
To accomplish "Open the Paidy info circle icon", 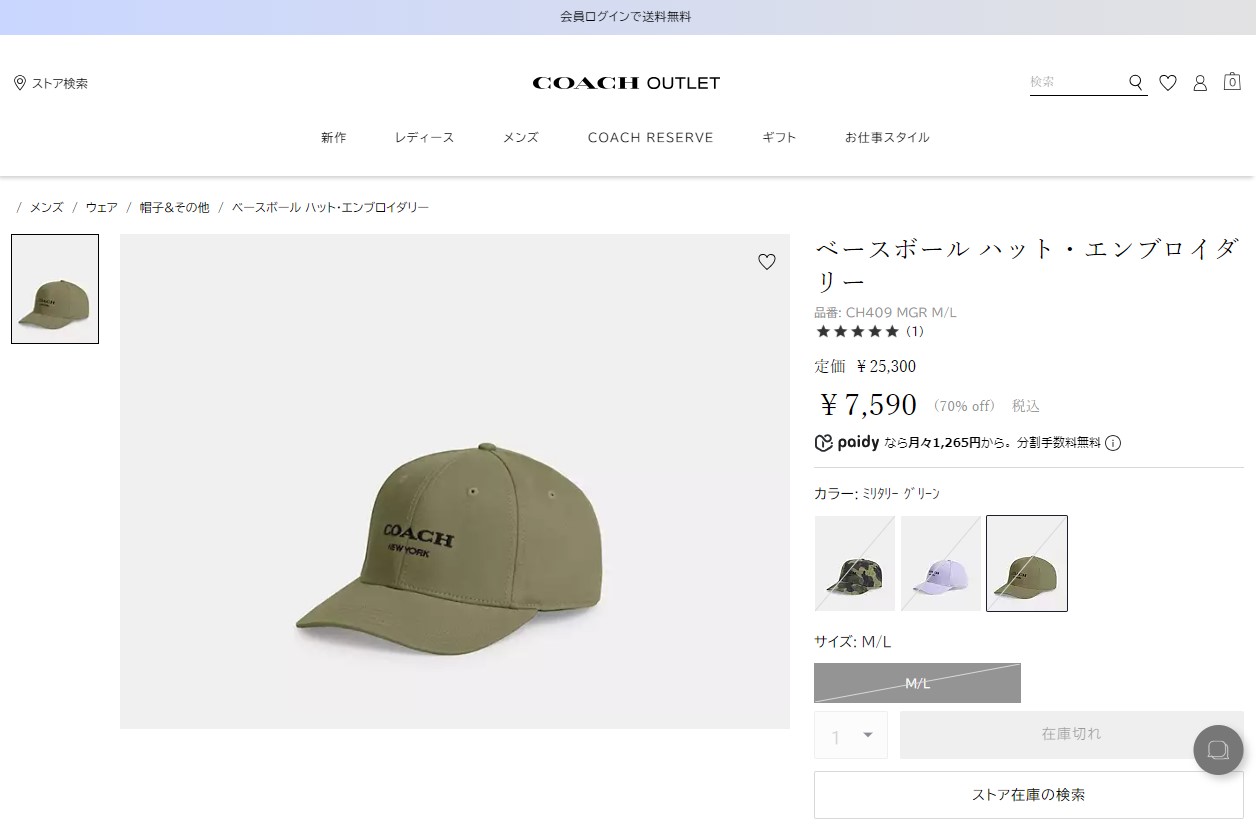I will [1113, 443].
